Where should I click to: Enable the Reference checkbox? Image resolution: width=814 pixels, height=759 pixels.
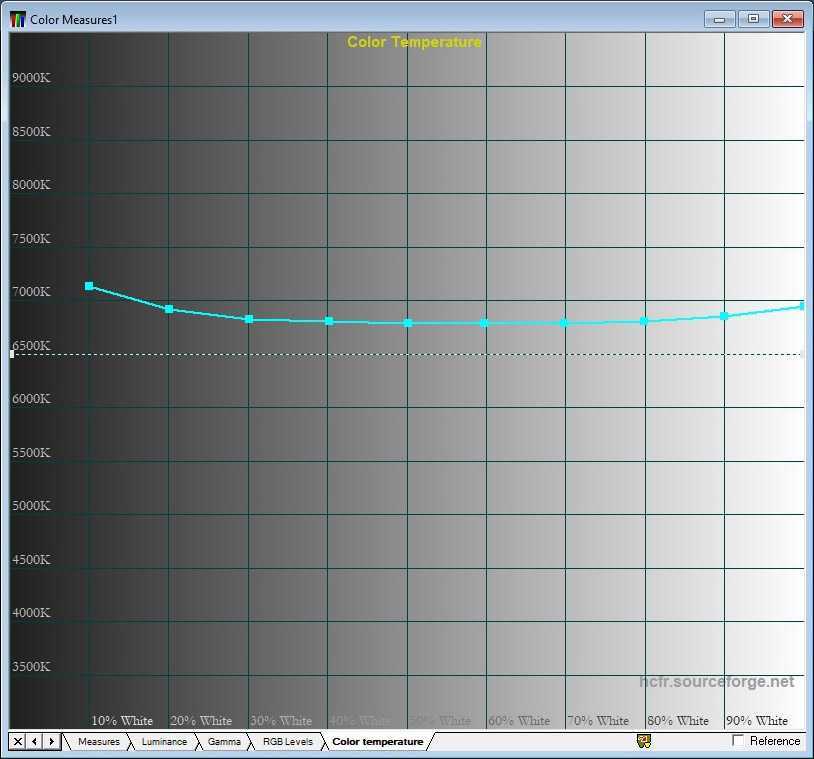pos(739,741)
